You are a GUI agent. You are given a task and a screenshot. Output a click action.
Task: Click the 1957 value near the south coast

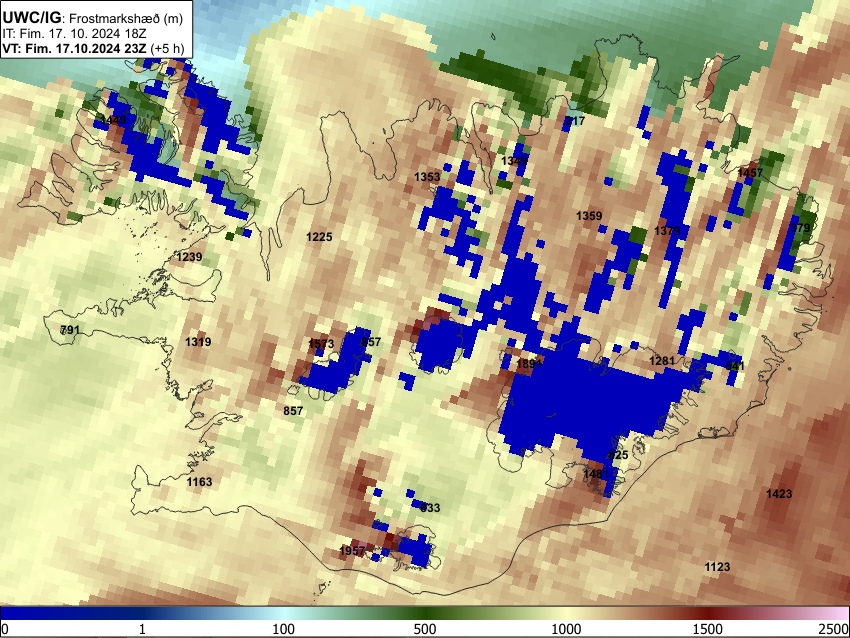352,551
